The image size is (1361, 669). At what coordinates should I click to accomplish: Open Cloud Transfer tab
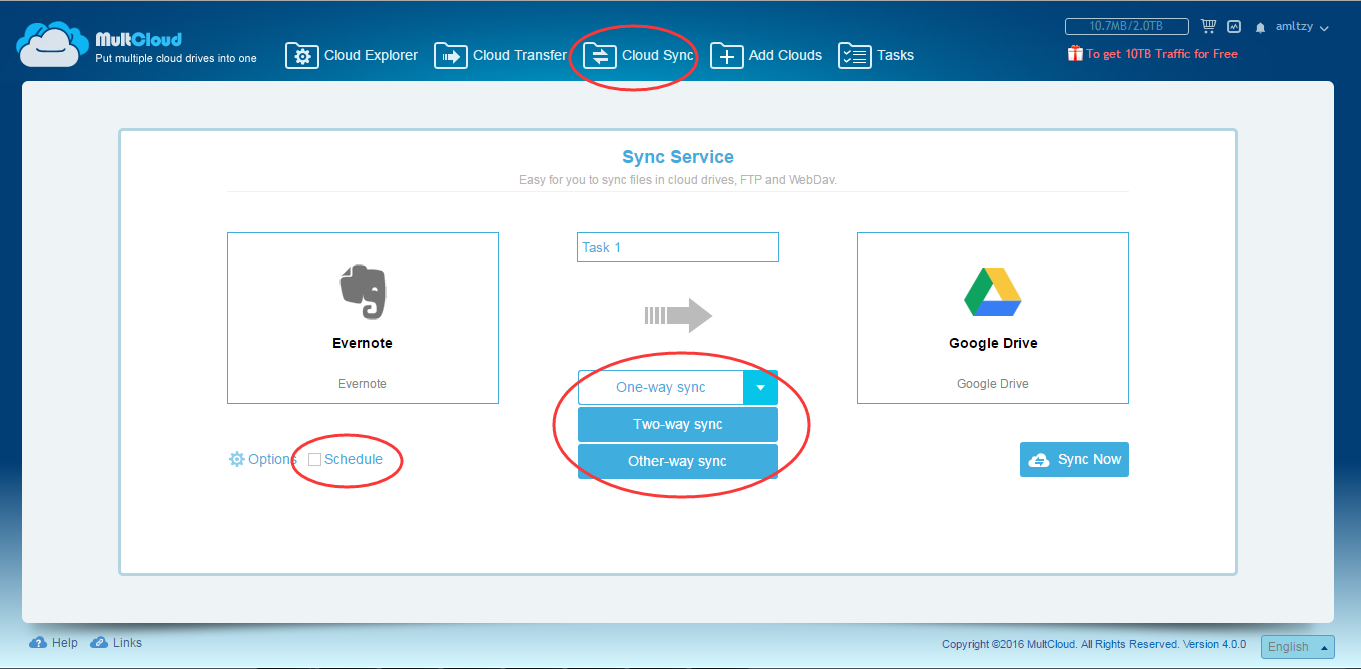500,56
